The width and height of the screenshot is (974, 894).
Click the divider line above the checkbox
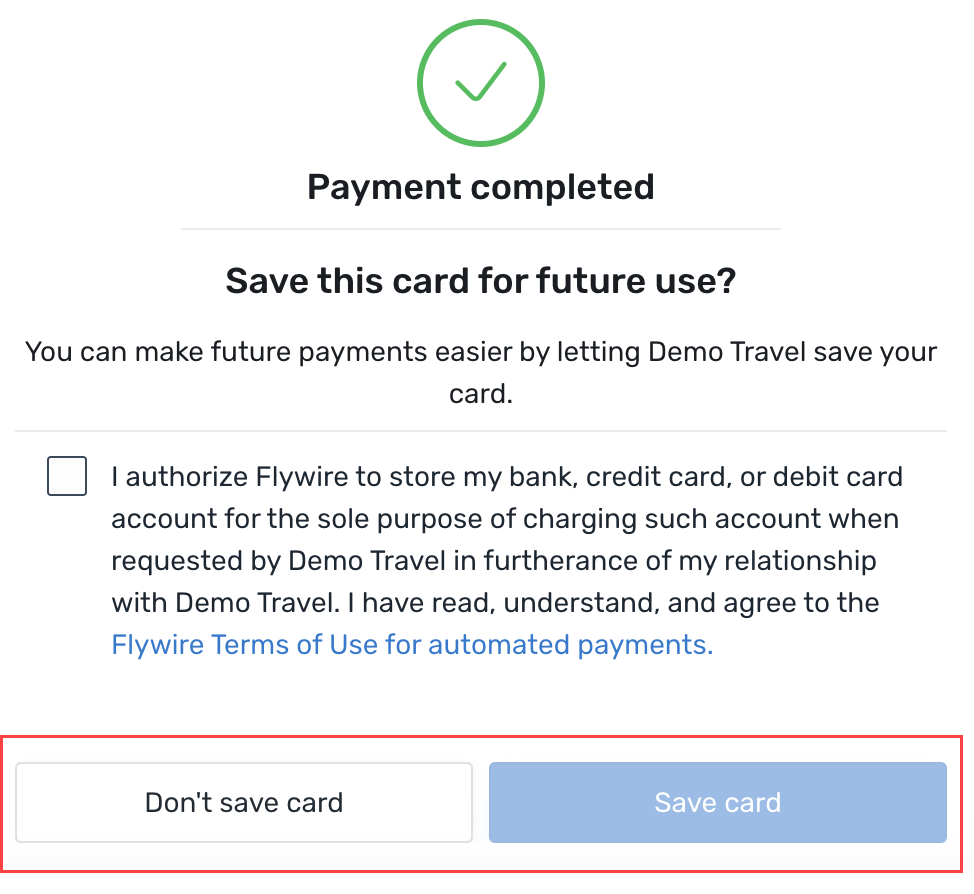(x=480, y=431)
